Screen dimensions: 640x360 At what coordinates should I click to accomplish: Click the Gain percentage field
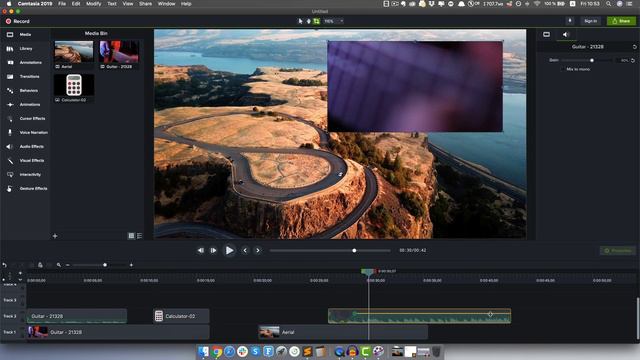[624, 60]
